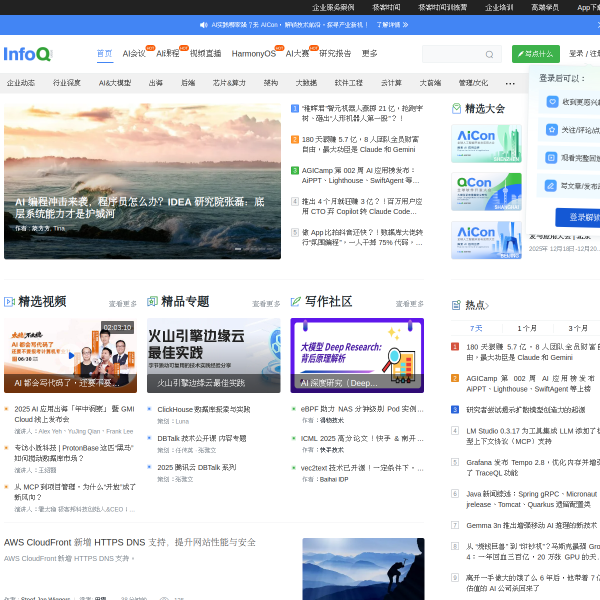
Task: Select the 软件工程 category
Action: [348, 83]
